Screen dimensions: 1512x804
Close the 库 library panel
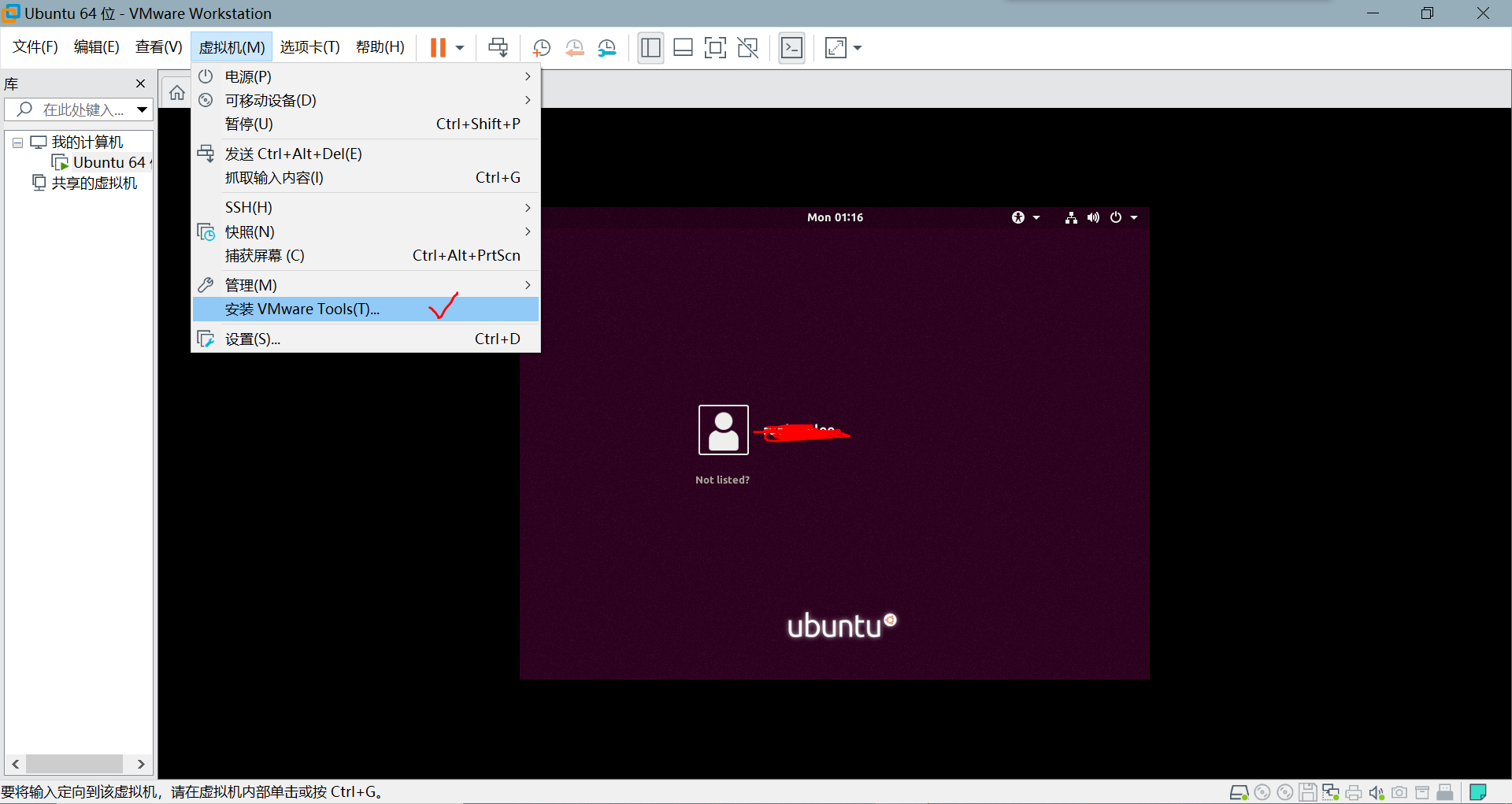(140, 83)
